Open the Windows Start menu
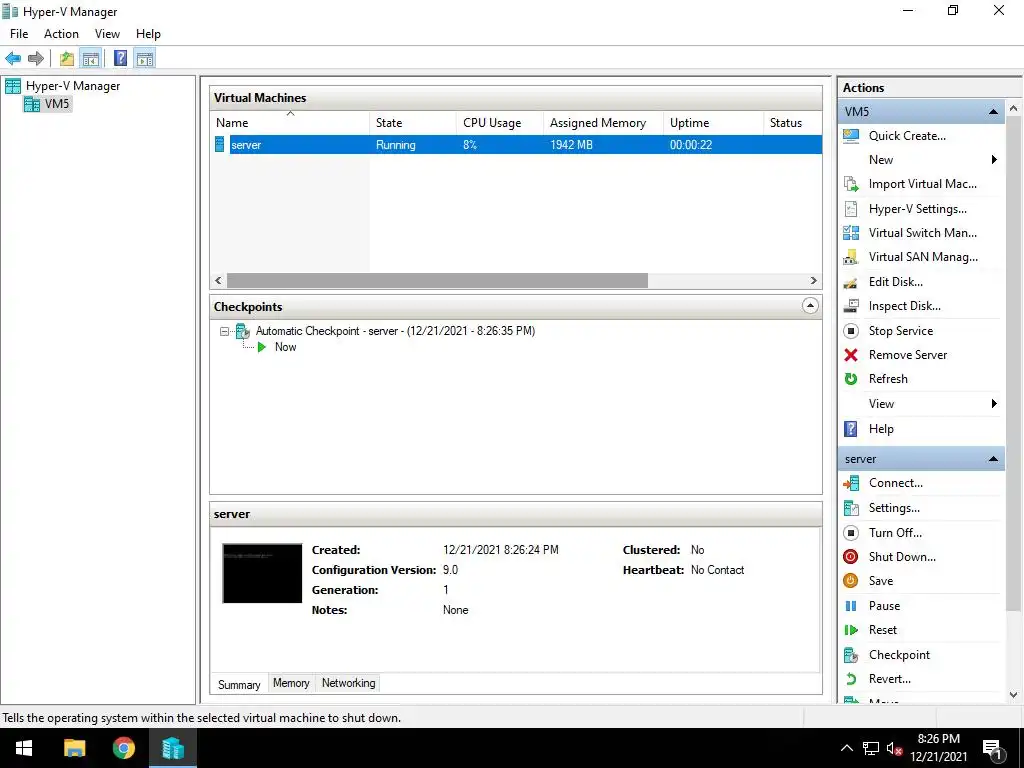Image resolution: width=1024 pixels, height=768 pixels. (x=24, y=748)
